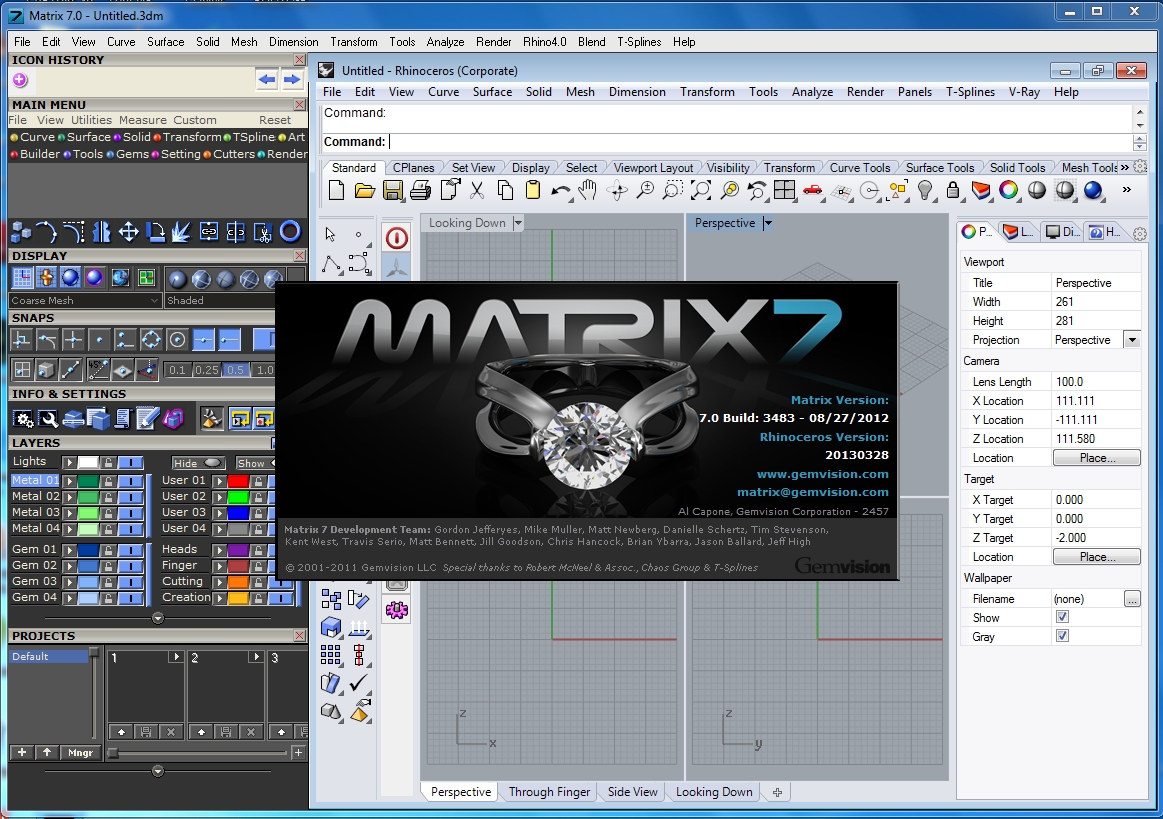This screenshot has width=1163, height=819.
Task: Click the polyline tool in side toolbar
Action: [x=331, y=263]
